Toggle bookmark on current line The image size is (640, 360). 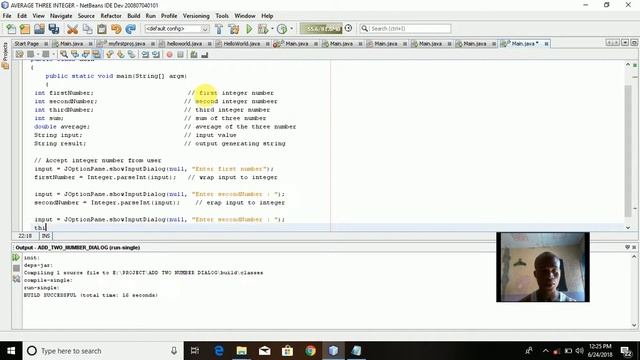click(x=131, y=54)
